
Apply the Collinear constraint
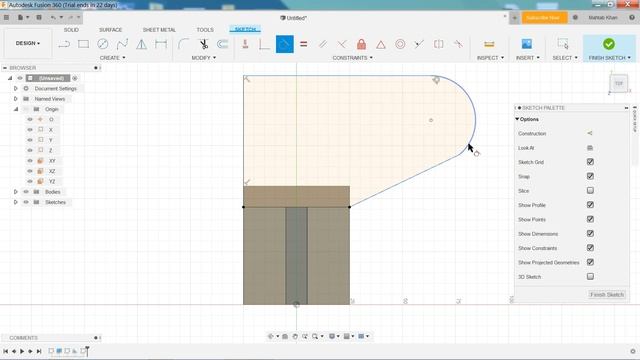tap(419, 44)
